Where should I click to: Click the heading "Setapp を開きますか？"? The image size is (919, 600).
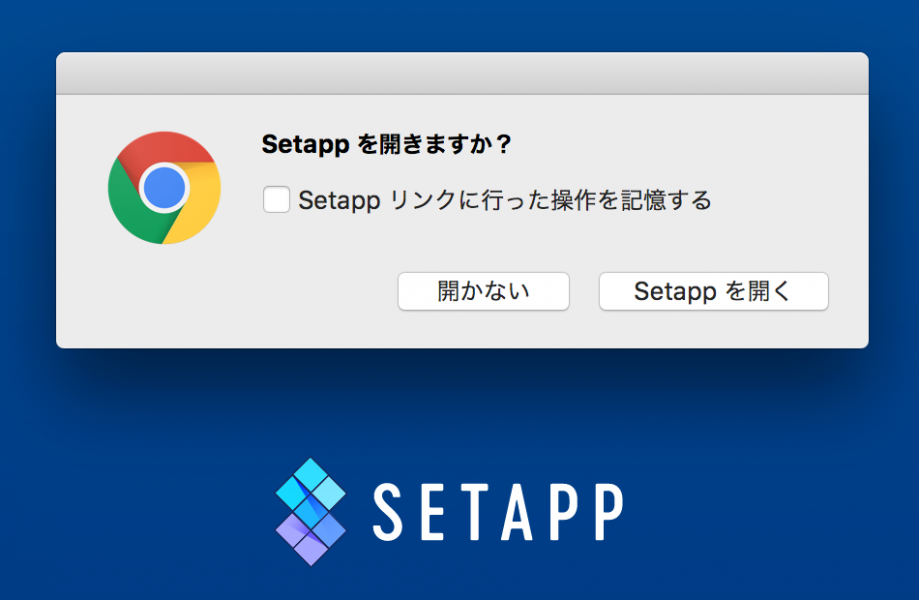pyautogui.click(x=386, y=145)
